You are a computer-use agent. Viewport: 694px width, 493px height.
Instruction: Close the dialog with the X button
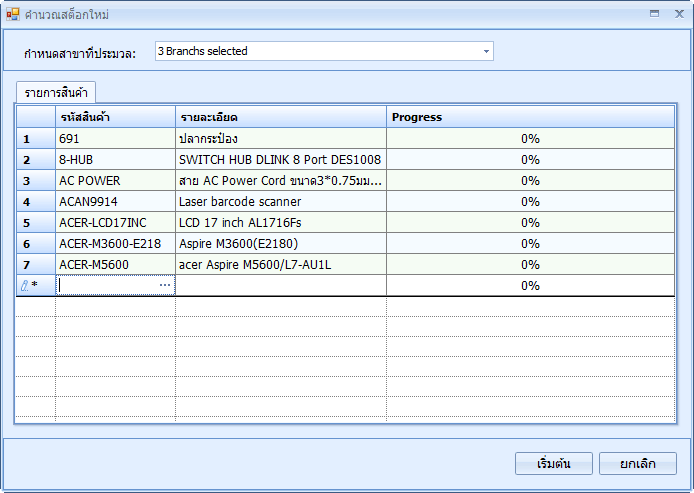point(676,14)
